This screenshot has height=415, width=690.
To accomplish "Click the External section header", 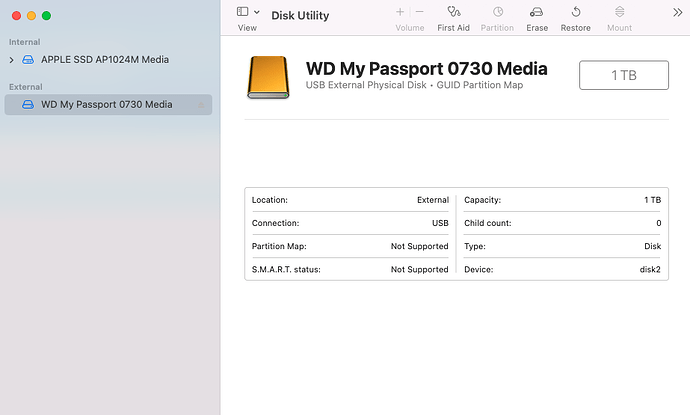I will tap(26, 87).
